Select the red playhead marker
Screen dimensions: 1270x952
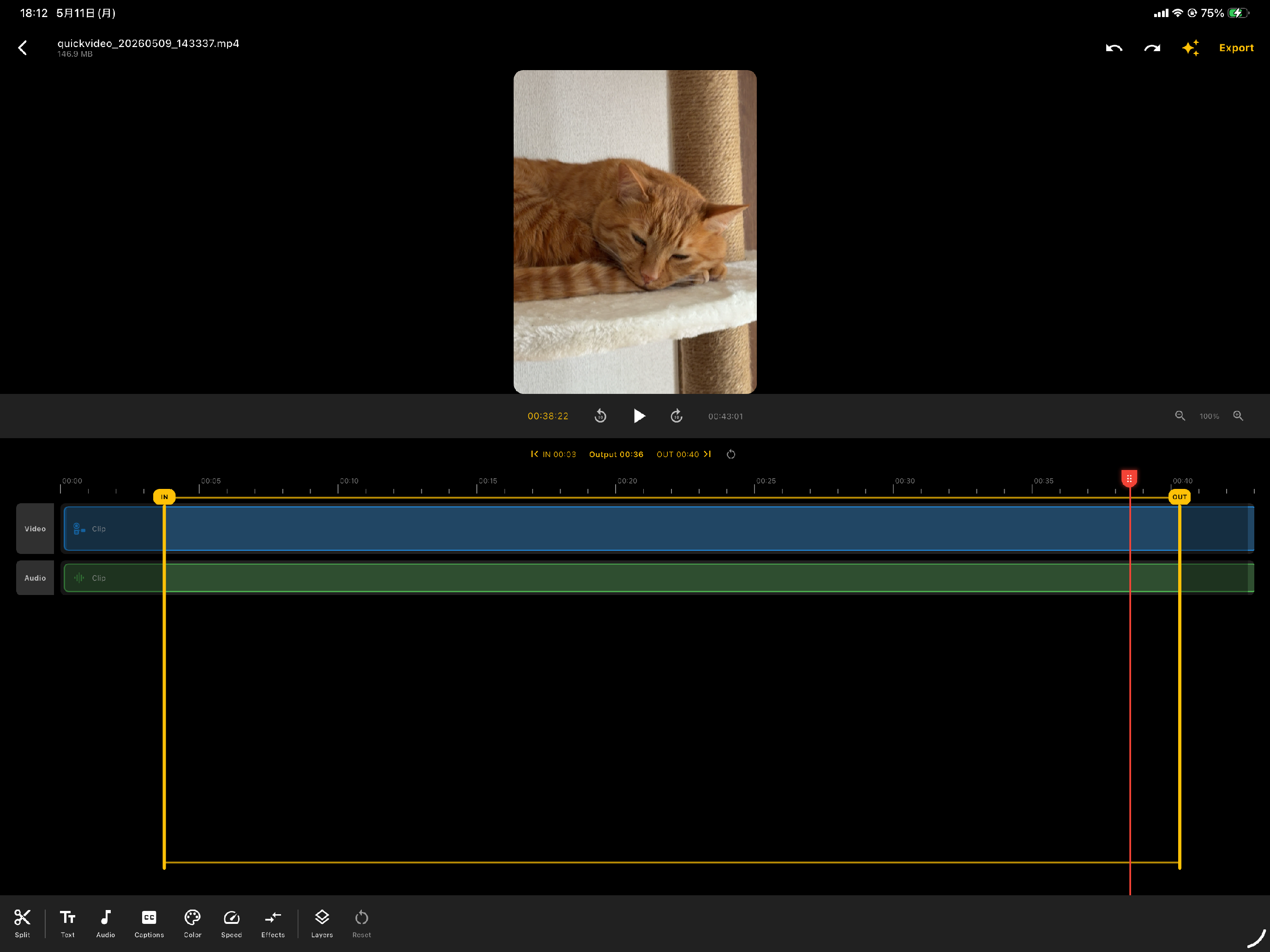click(1129, 478)
